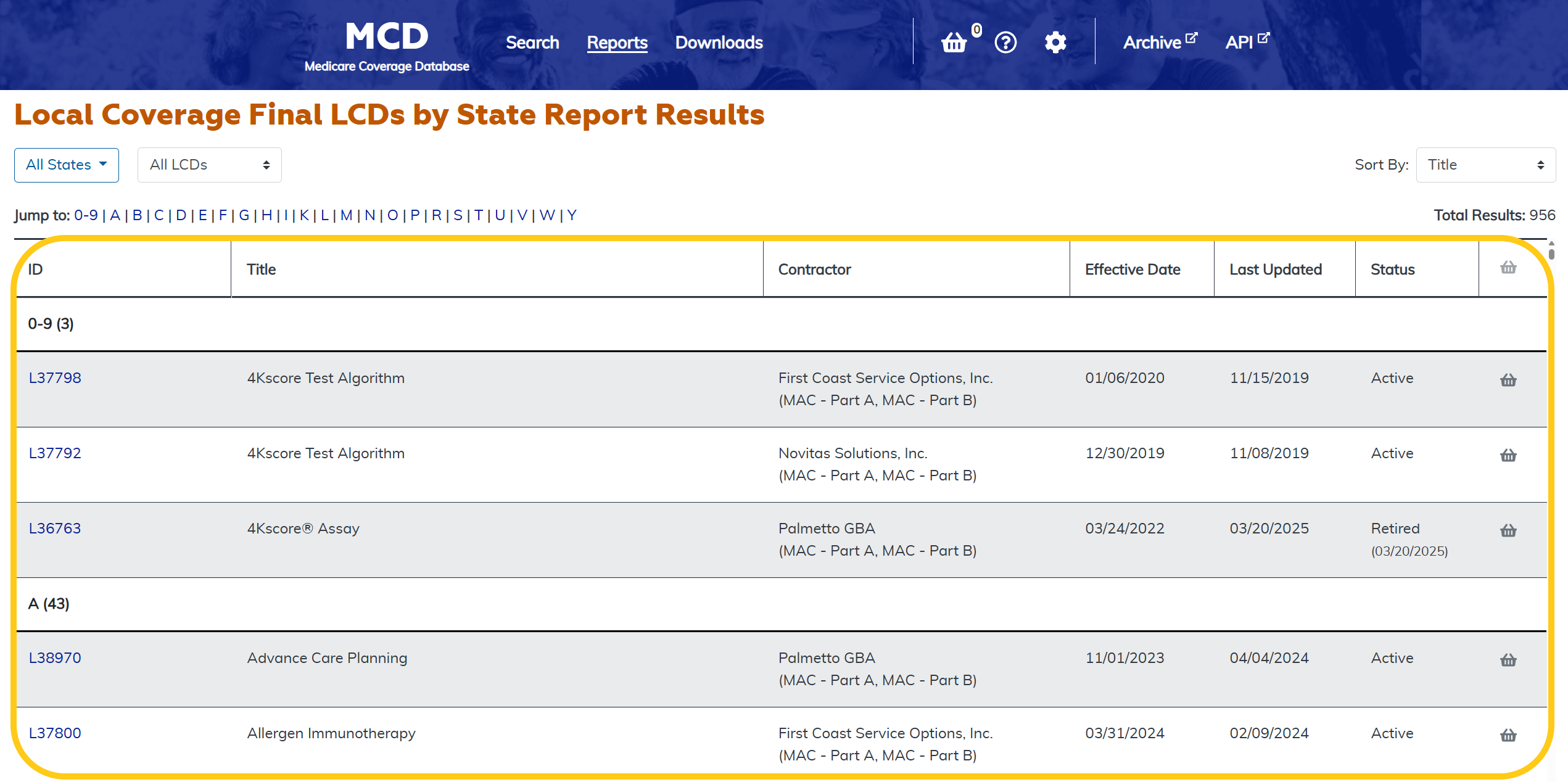Viewport: 1568px width, 782px height.
Task: Open the All LCDs selector
Action: [x=209, y=165]
